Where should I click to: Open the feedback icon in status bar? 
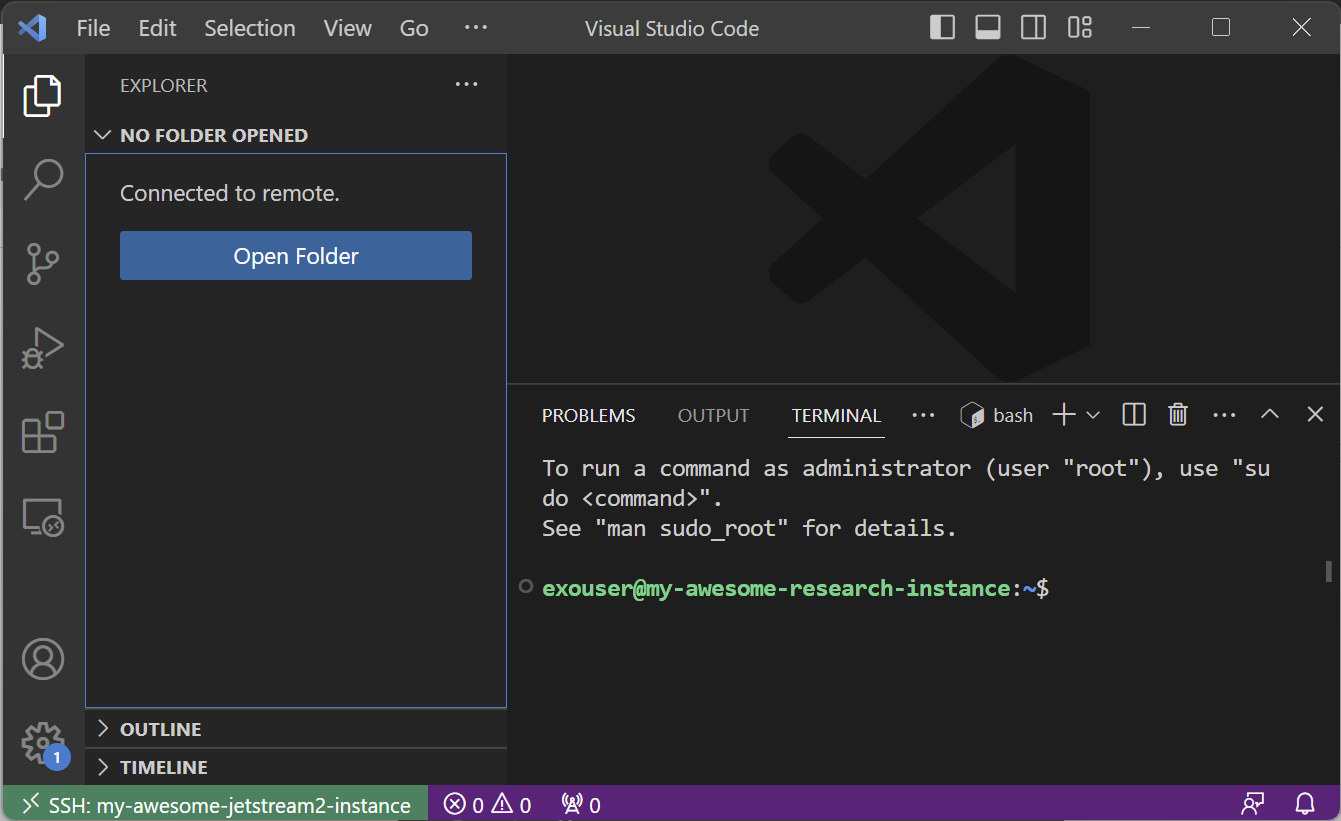coord(1253,804)
